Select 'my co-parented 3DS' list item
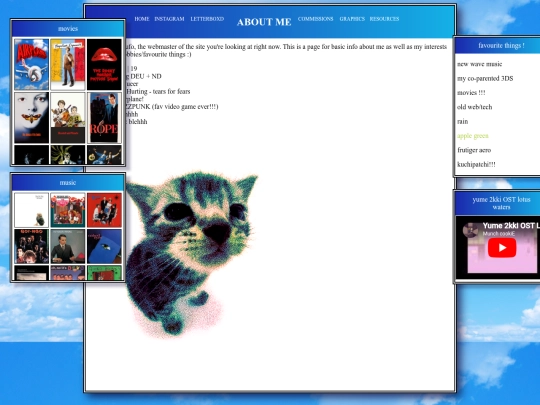Image resolution: width=540 pixels, height=405 pixels. pyautogui.click(x=485, y=79)
